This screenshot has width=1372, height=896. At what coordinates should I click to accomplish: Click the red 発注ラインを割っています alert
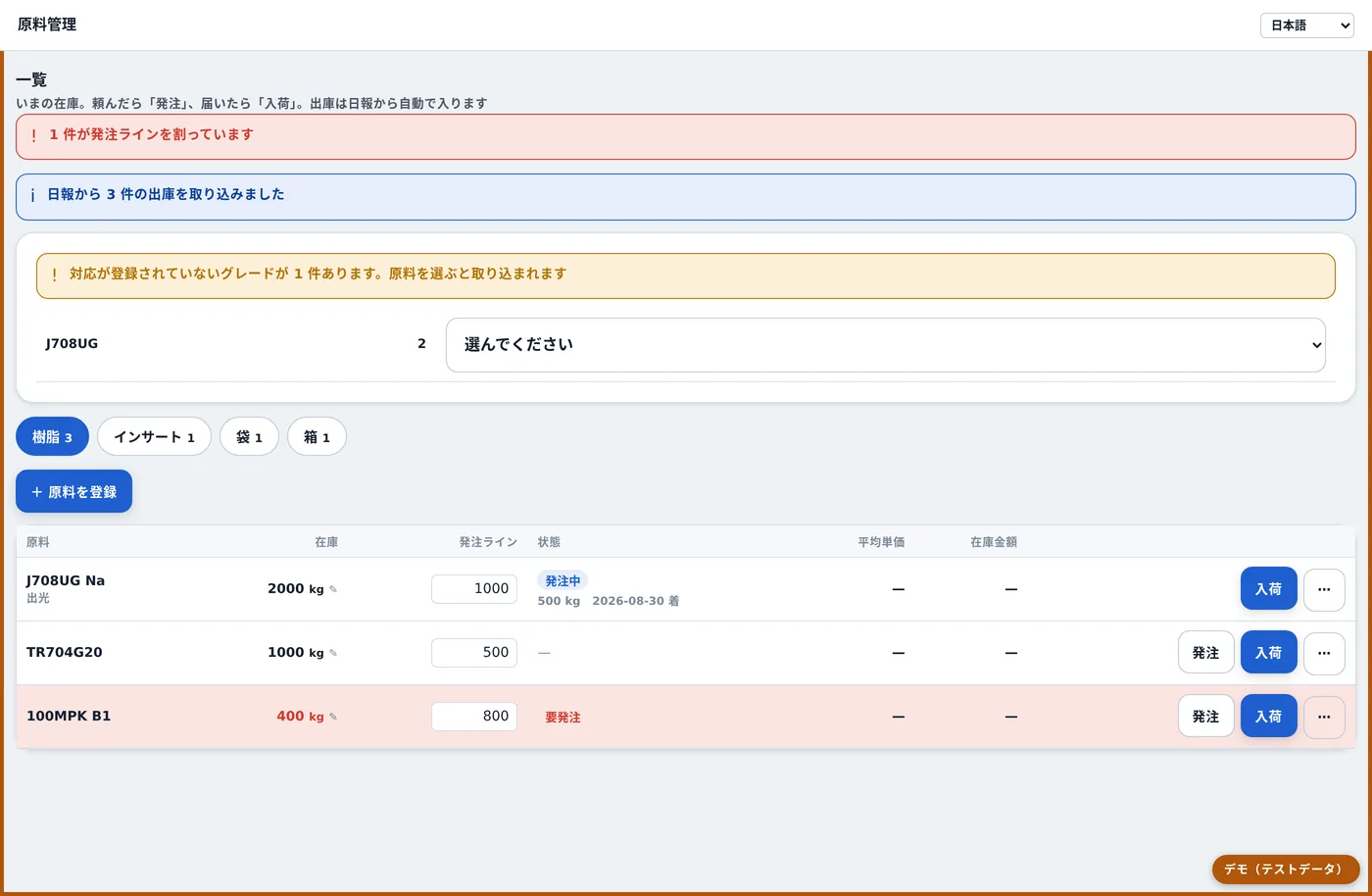click(686, 136)
